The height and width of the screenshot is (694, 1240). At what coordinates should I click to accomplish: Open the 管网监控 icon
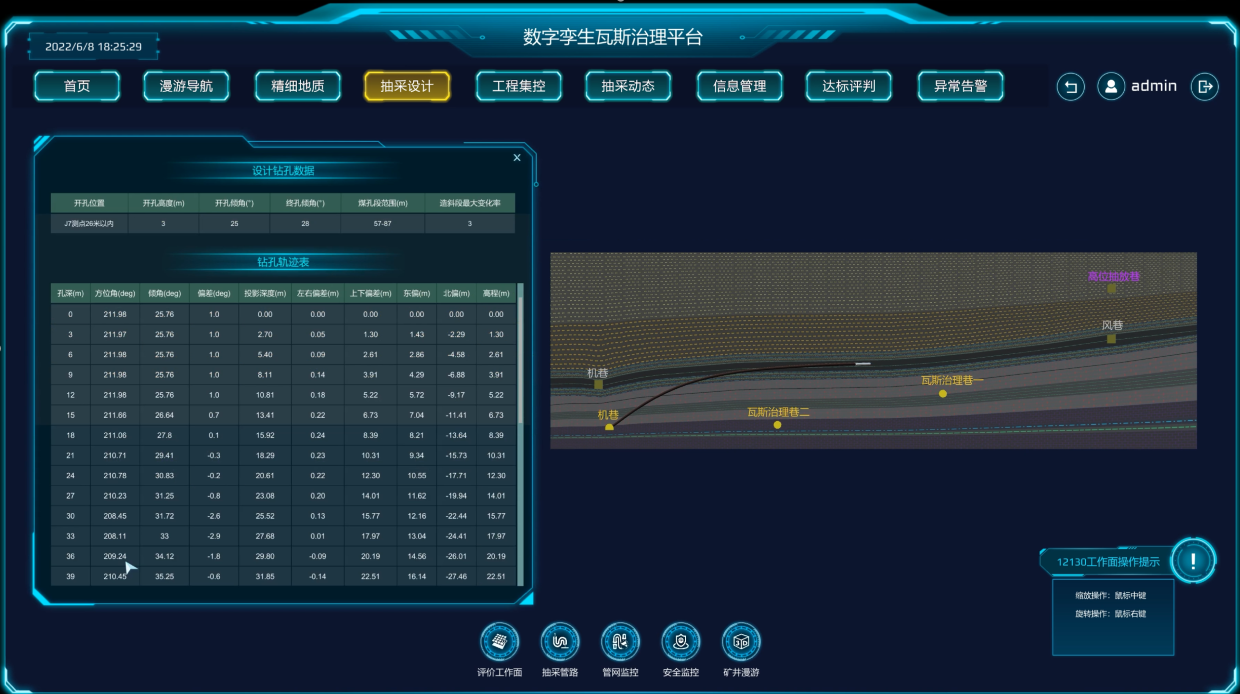(x=620, y=642)
